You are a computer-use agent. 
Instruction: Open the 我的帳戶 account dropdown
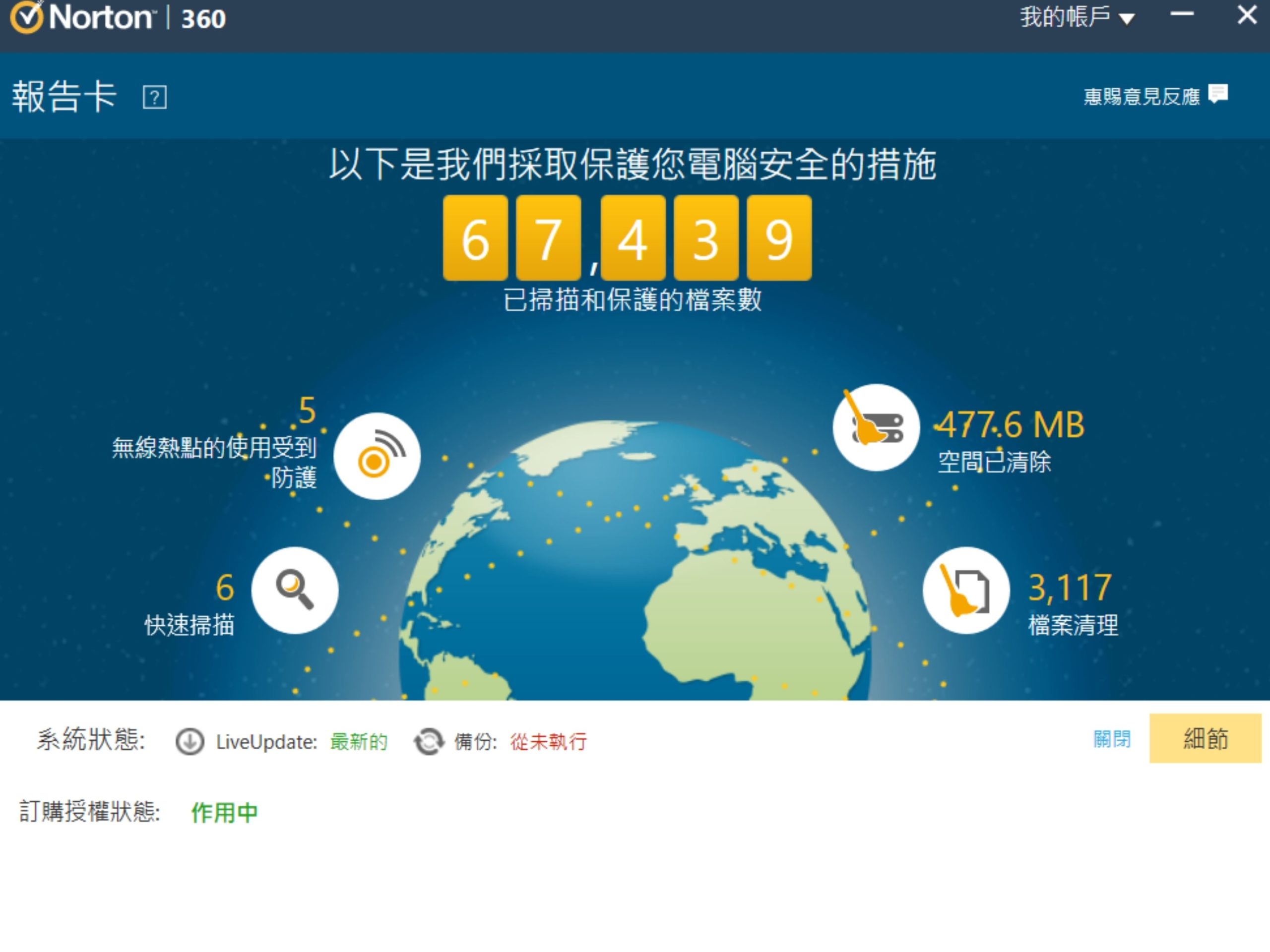click(1077, 17)
